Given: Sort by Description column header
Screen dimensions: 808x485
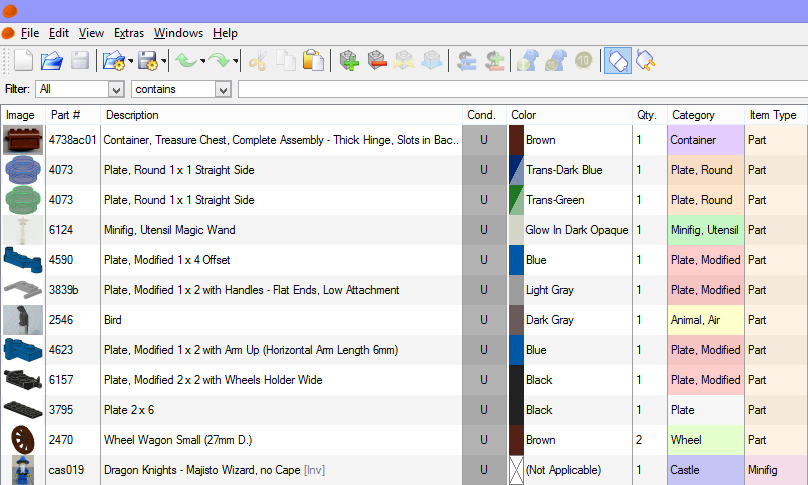Looking at the screenshot, I should click(281, 115).
